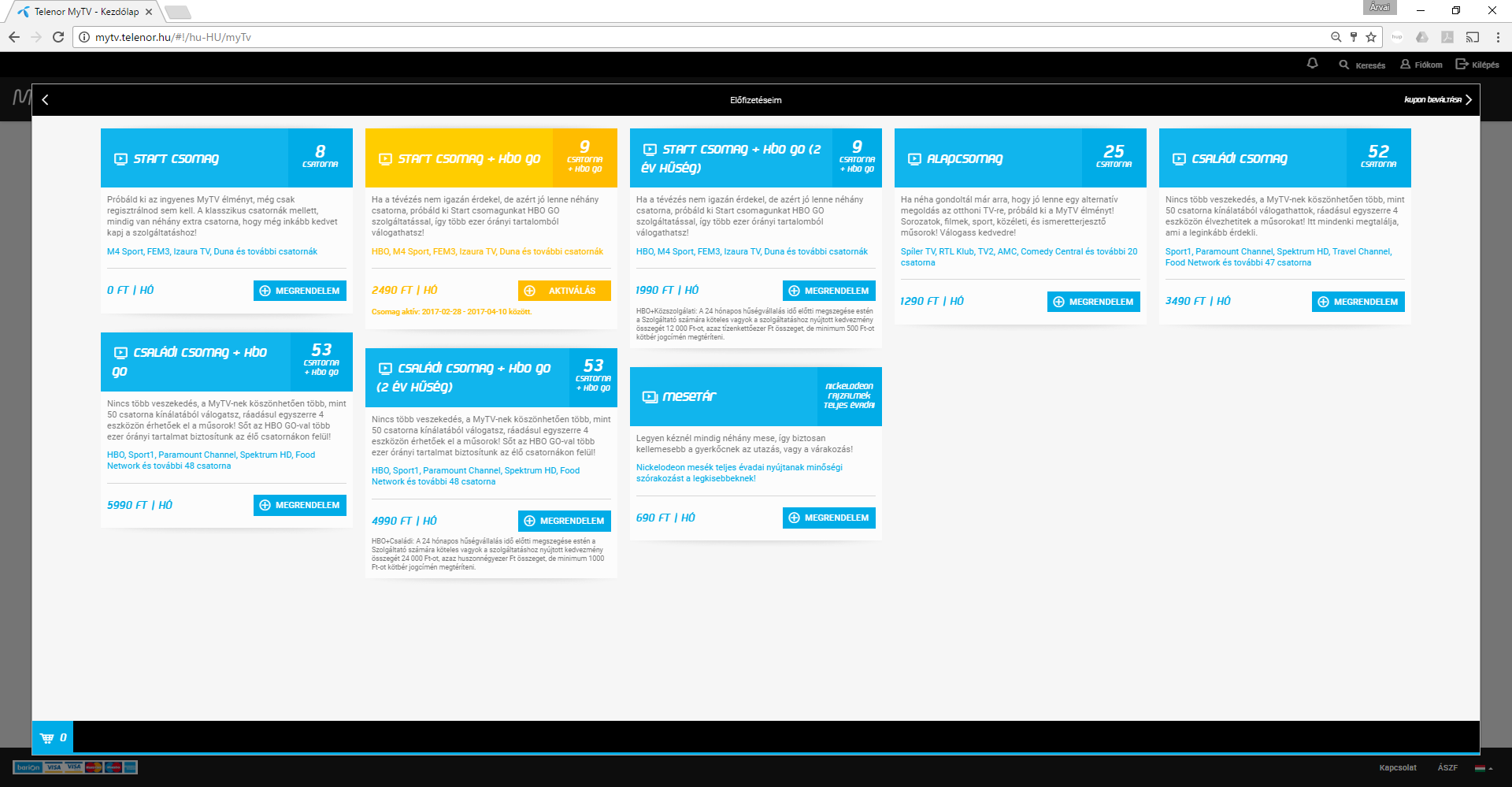Open channel list link in the 8-channel Start csomag card
The height and width of the screenshot is (787, 1512).
tap(213, 252)
